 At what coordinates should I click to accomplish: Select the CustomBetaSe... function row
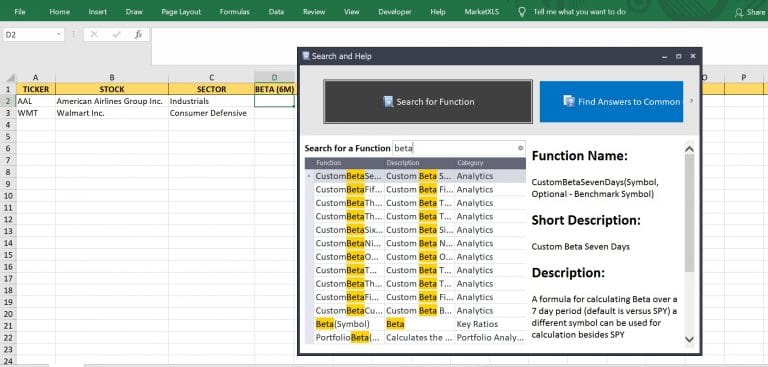(x=415, y=176)
